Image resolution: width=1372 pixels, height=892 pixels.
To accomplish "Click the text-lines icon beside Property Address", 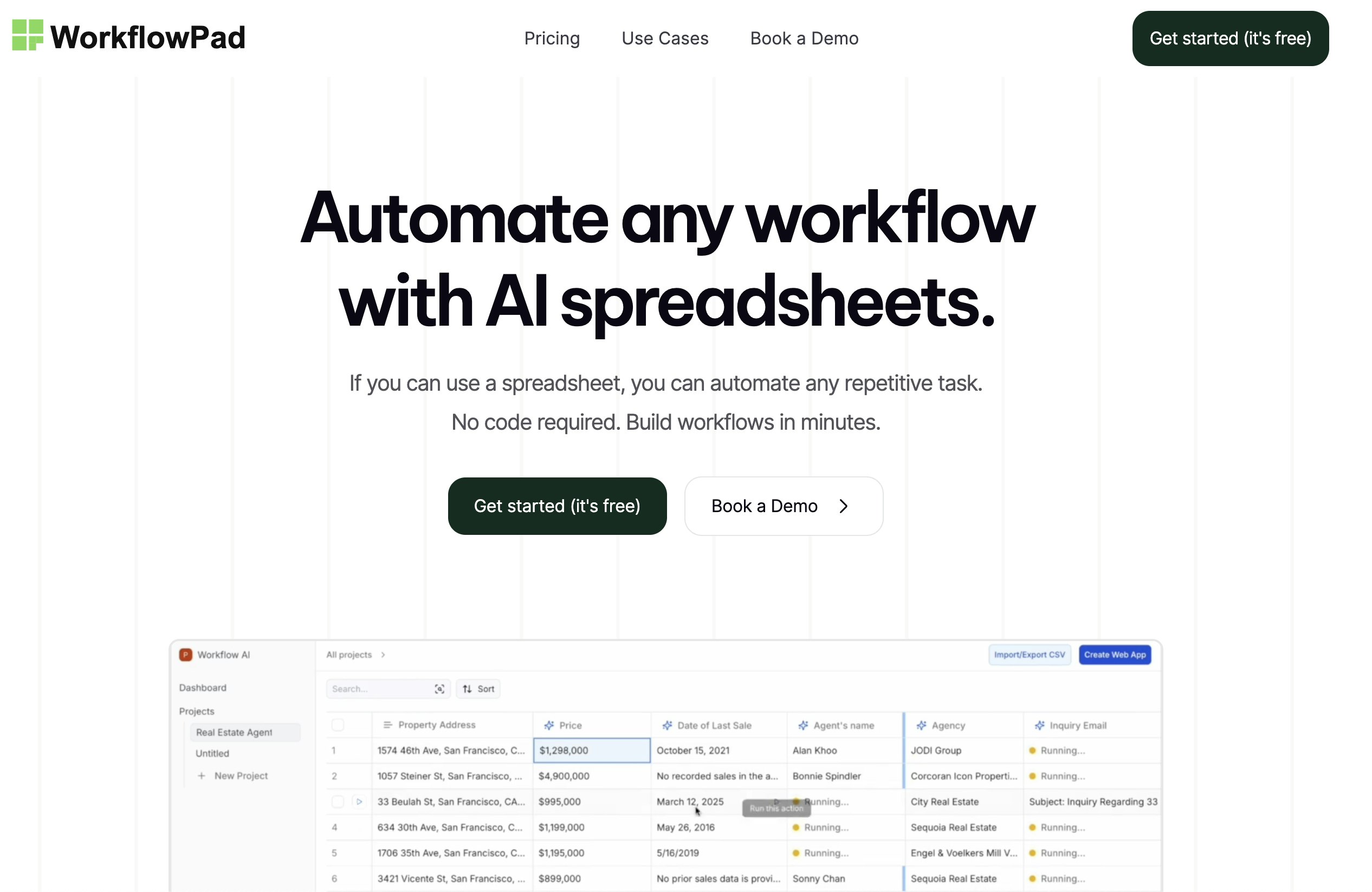I will tap(387, 725).
